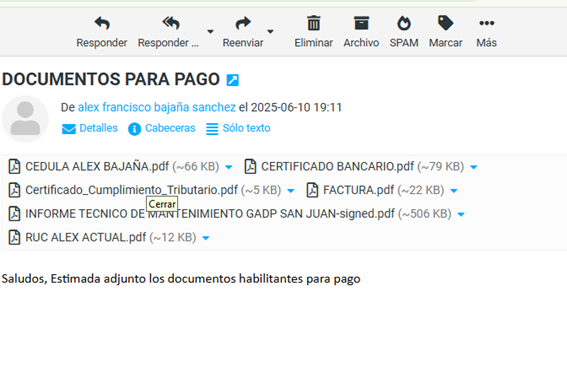Open dropdown for CERTIFICADO BANCARIO.pdf attachment
The height and width of the screenshot is (378, 567).
[474, 167]
